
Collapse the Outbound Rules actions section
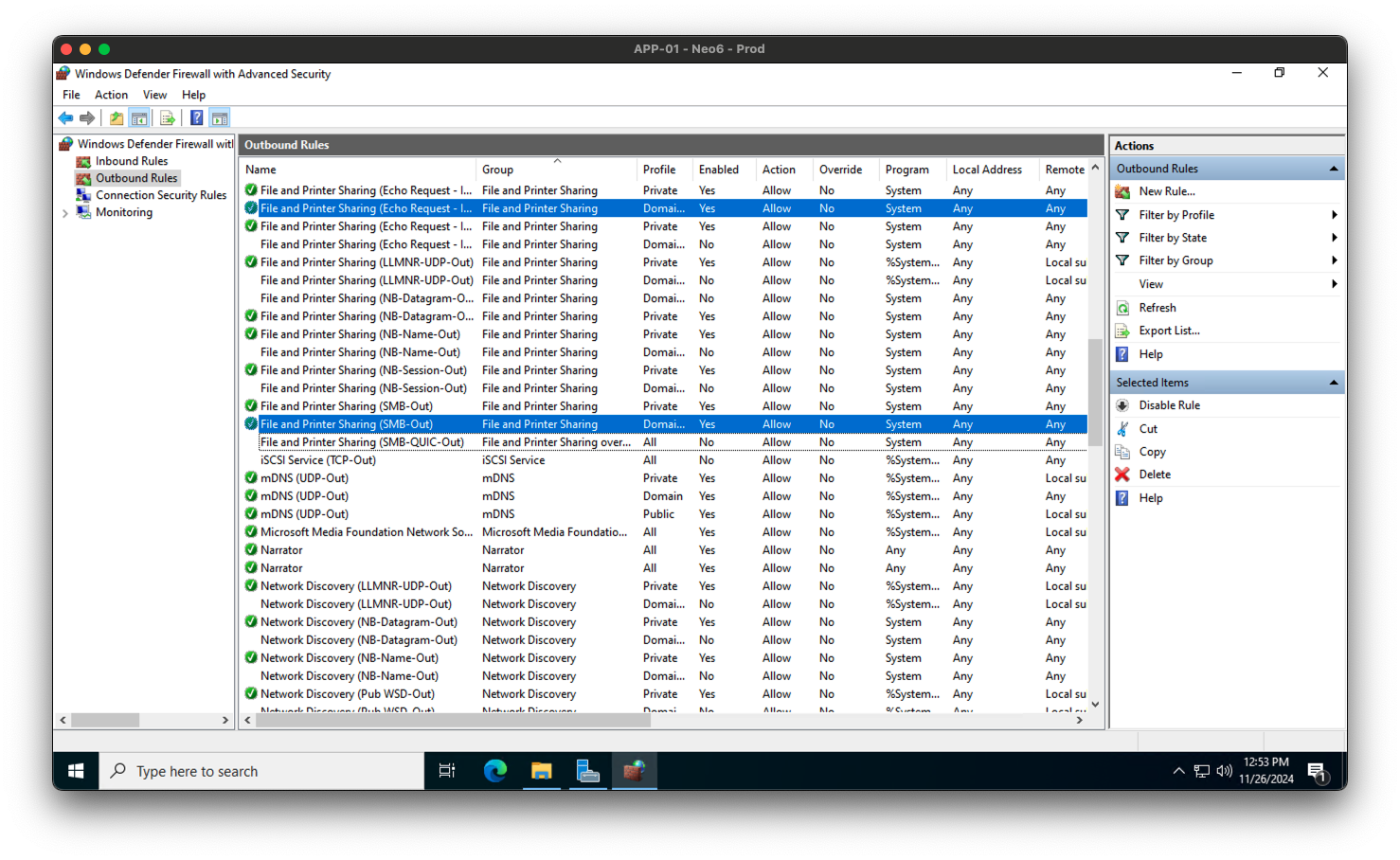[x=1334, y=168]
